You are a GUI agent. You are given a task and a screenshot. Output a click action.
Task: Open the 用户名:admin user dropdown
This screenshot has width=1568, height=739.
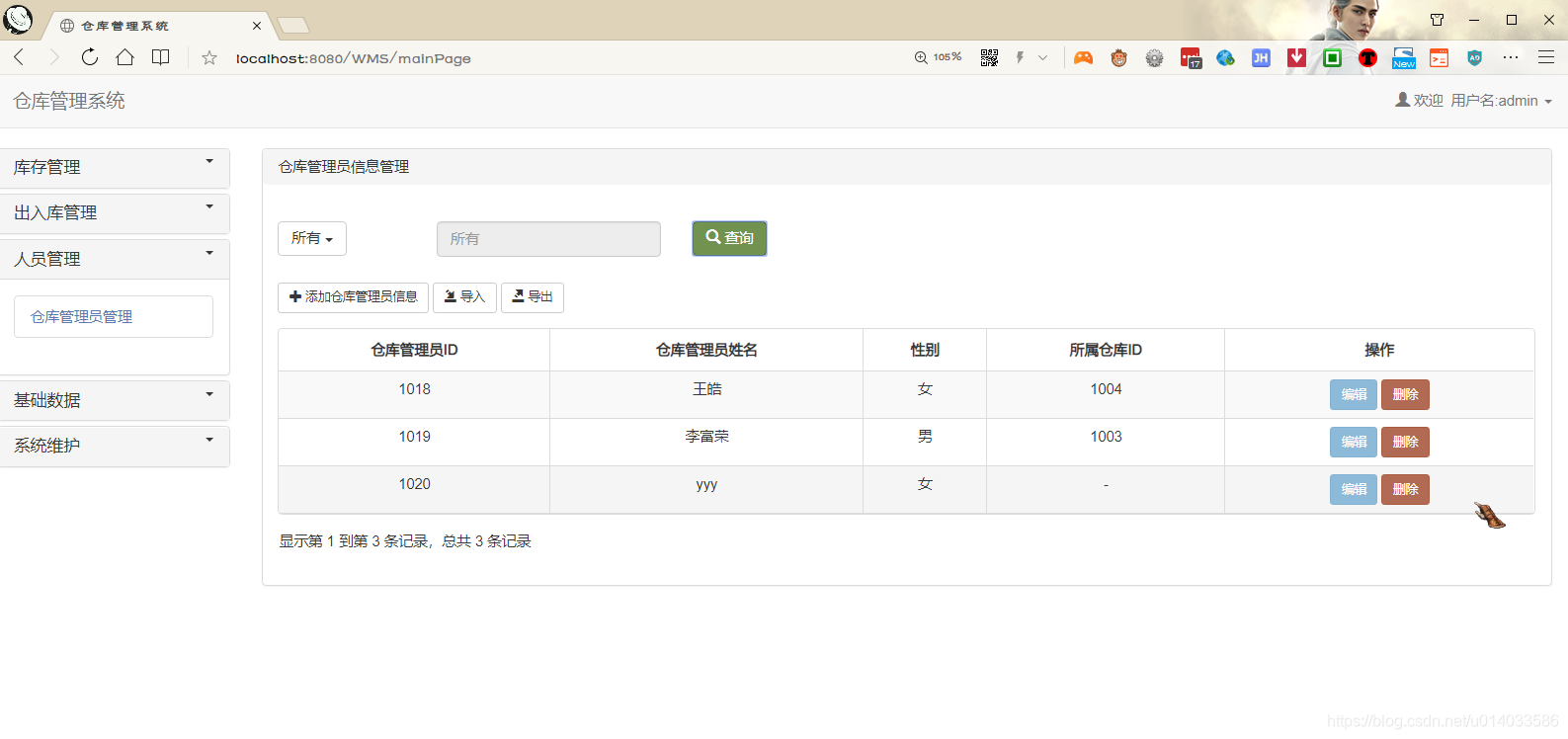(1473, 101)
